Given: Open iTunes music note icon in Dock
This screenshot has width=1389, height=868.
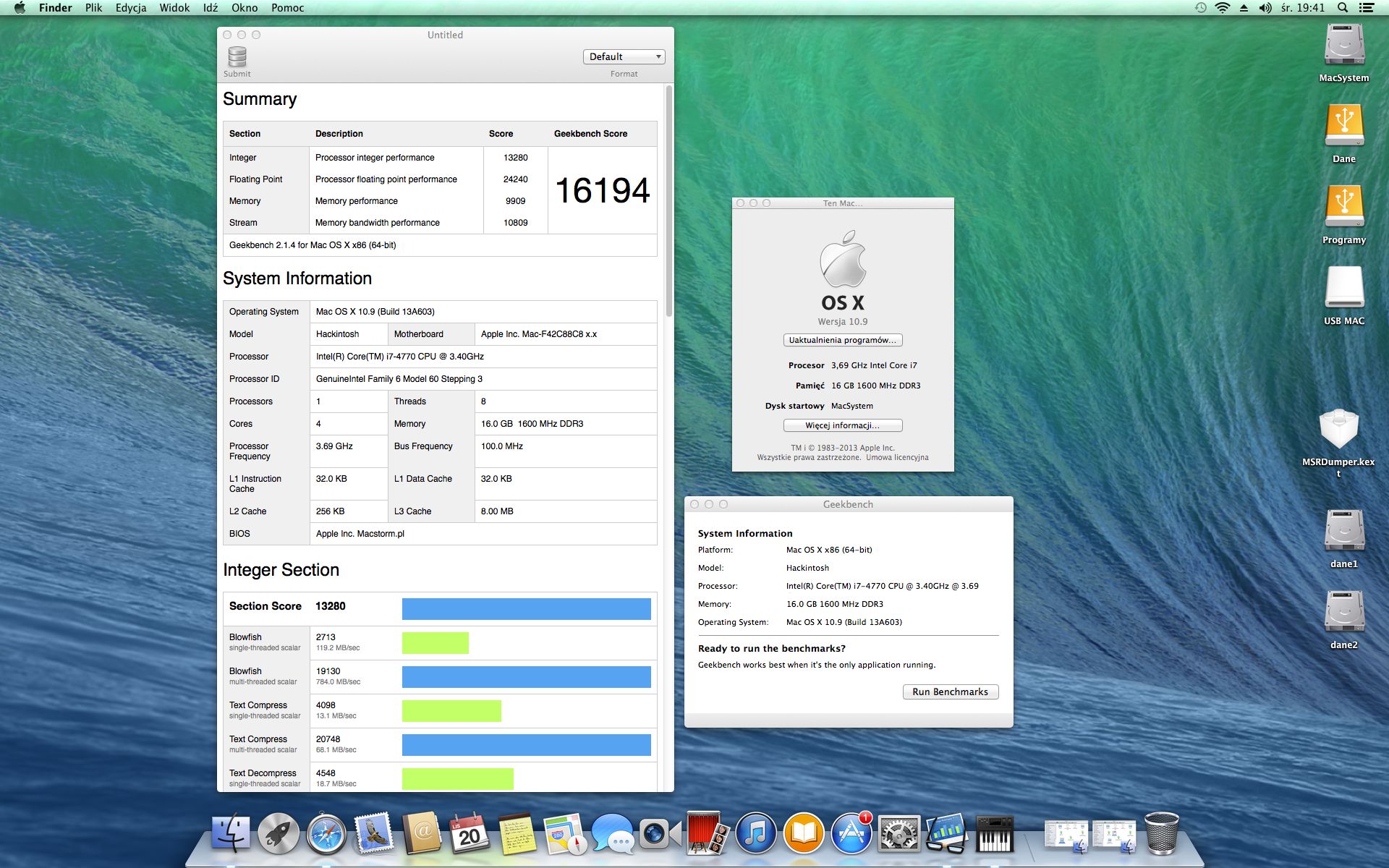Looking at the screenshot, I should click(755, 833).
